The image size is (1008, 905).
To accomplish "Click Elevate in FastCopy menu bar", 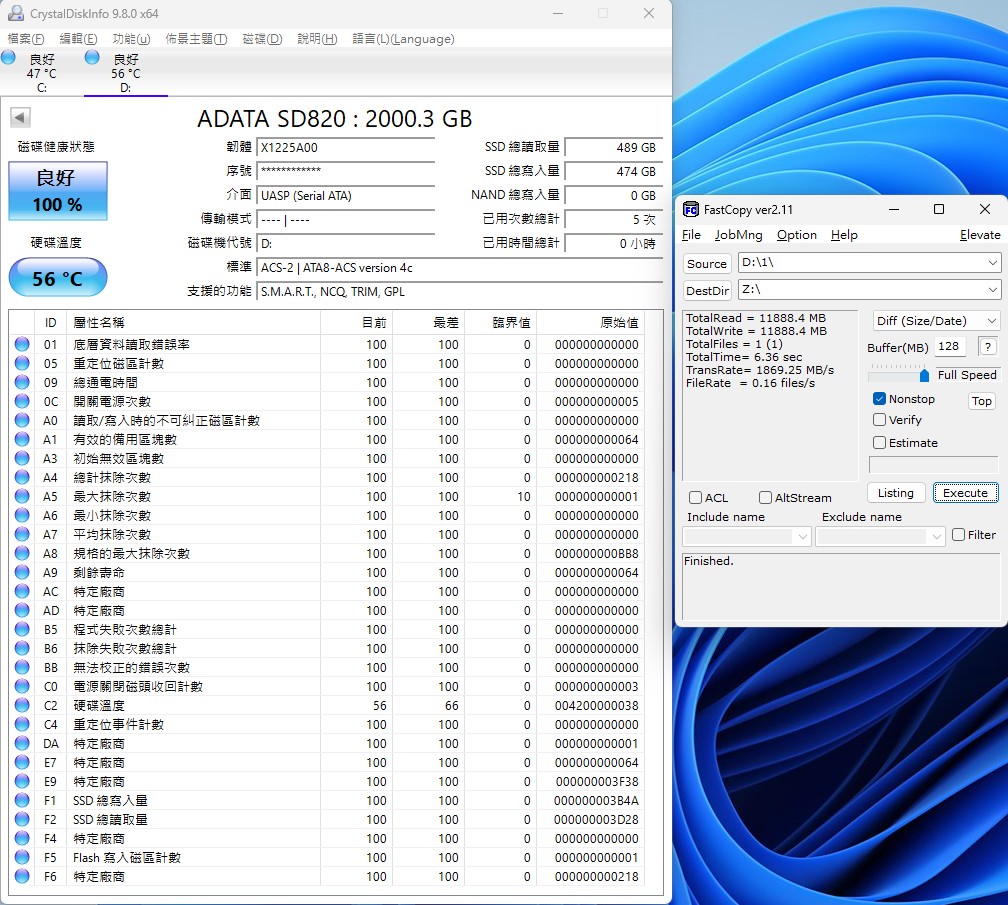I will coord(980,235).
